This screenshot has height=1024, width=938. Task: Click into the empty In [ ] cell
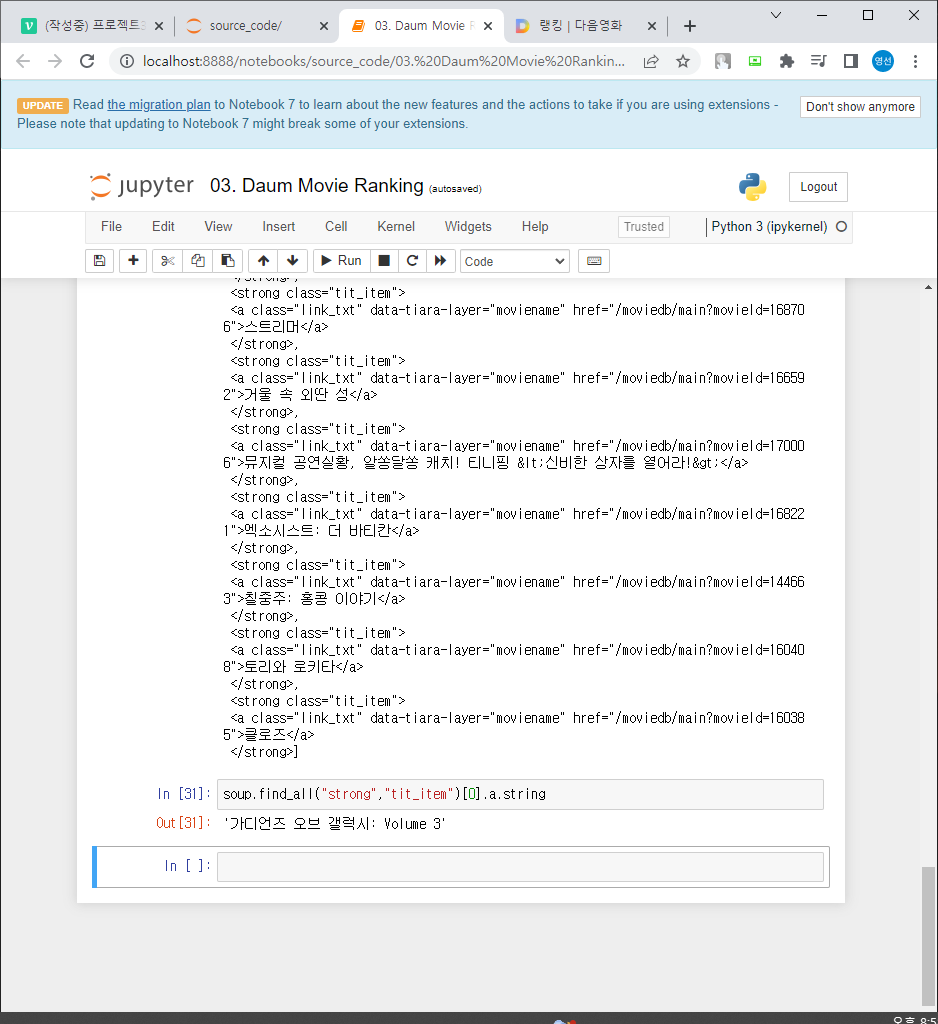pos(520,867)
